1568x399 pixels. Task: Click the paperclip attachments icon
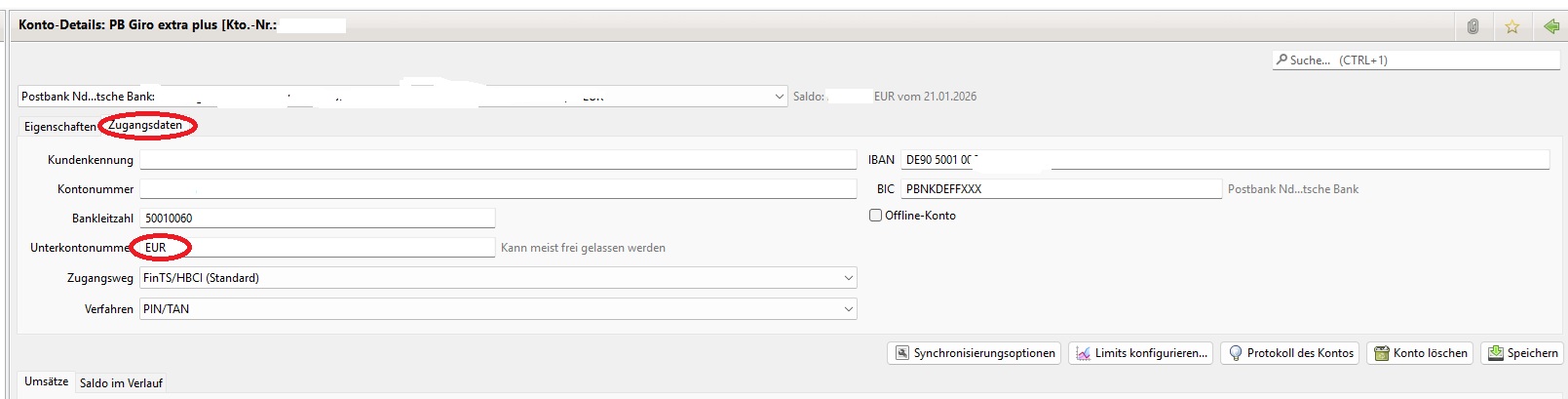[1472, 26]
